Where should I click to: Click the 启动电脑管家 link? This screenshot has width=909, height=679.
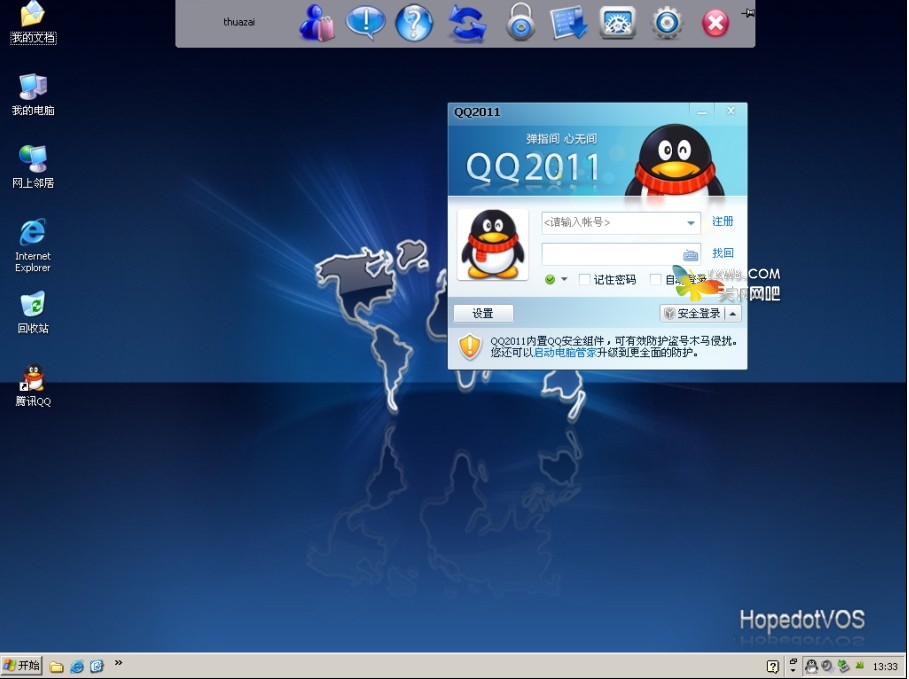pos(565,353)
